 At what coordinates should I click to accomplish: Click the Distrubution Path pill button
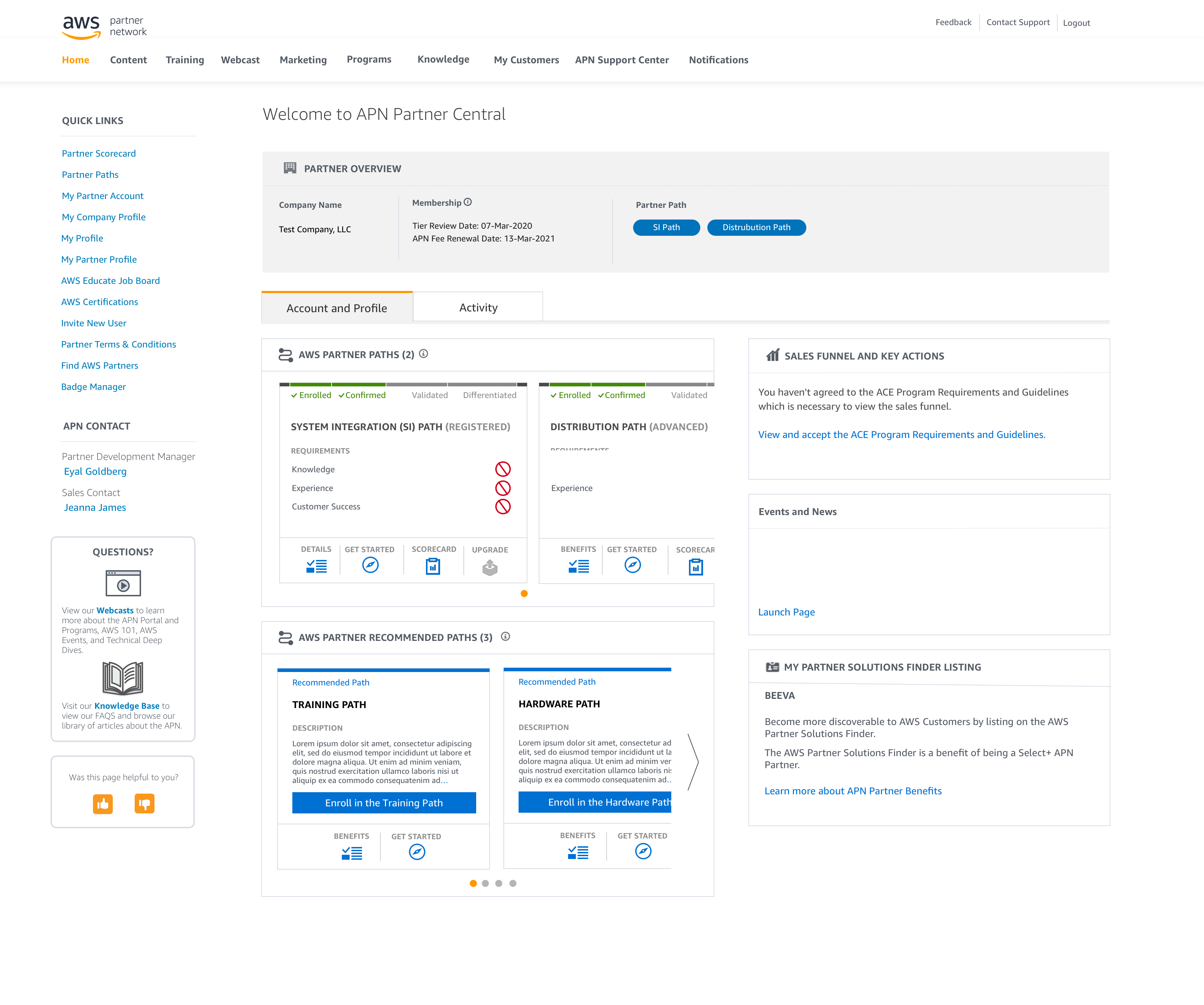[756, 228]
